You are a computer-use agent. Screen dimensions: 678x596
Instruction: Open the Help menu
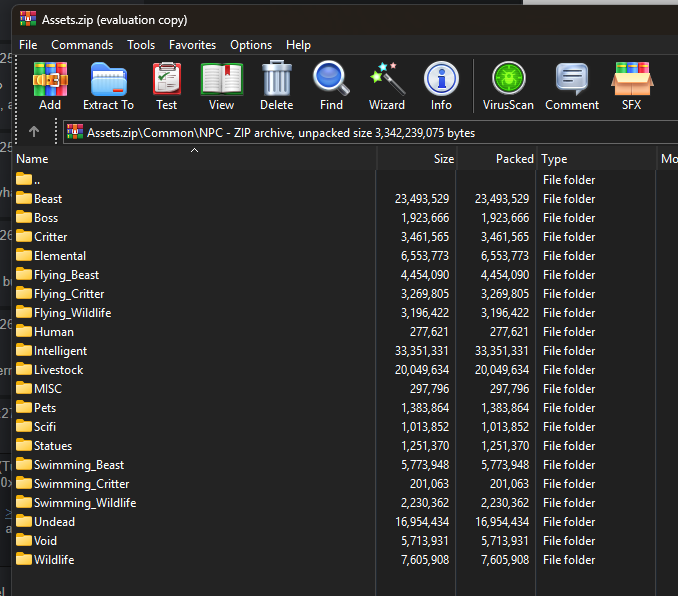[x=298, y=45]
